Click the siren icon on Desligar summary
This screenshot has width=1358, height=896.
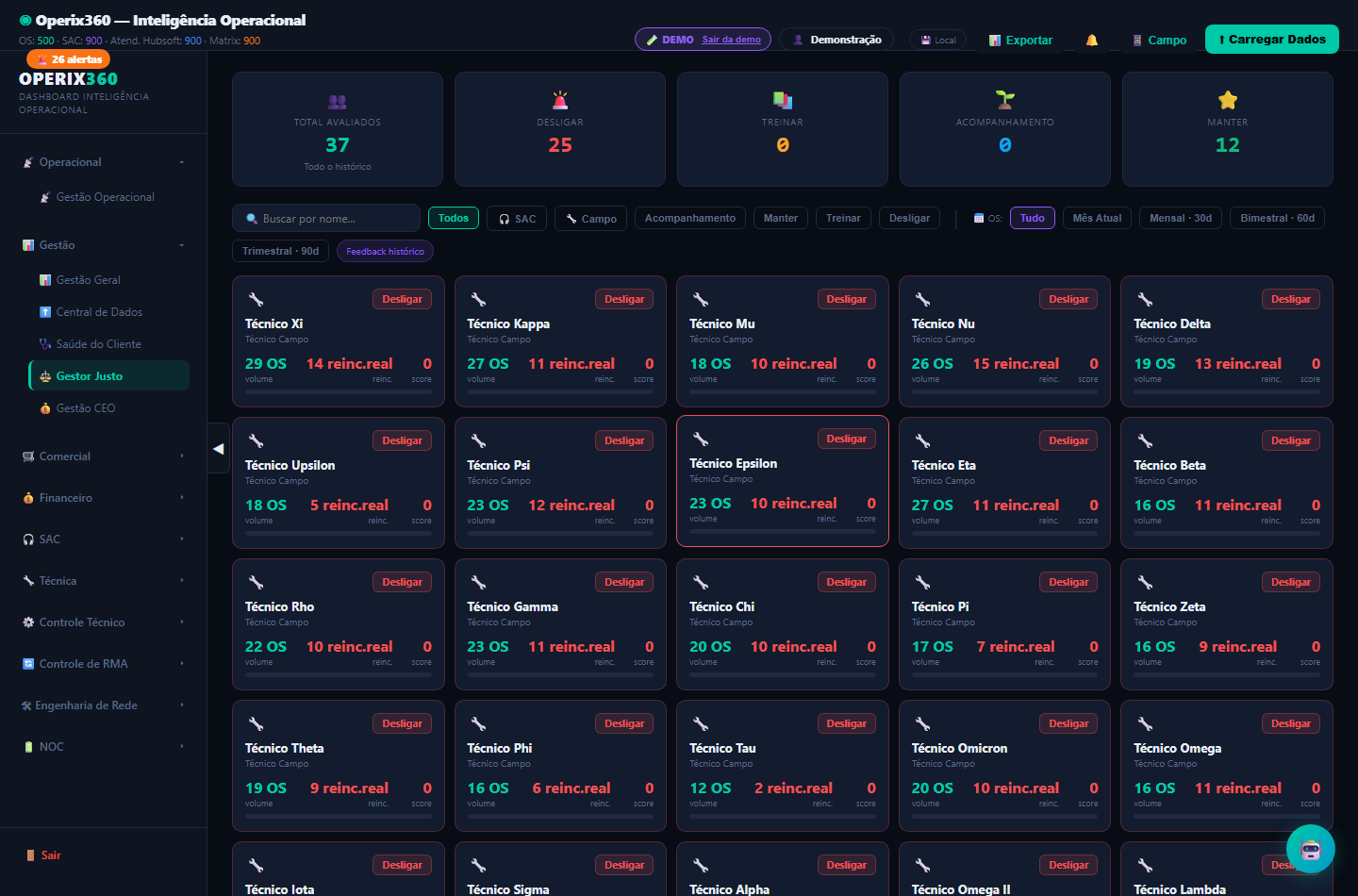pos(560,99)
